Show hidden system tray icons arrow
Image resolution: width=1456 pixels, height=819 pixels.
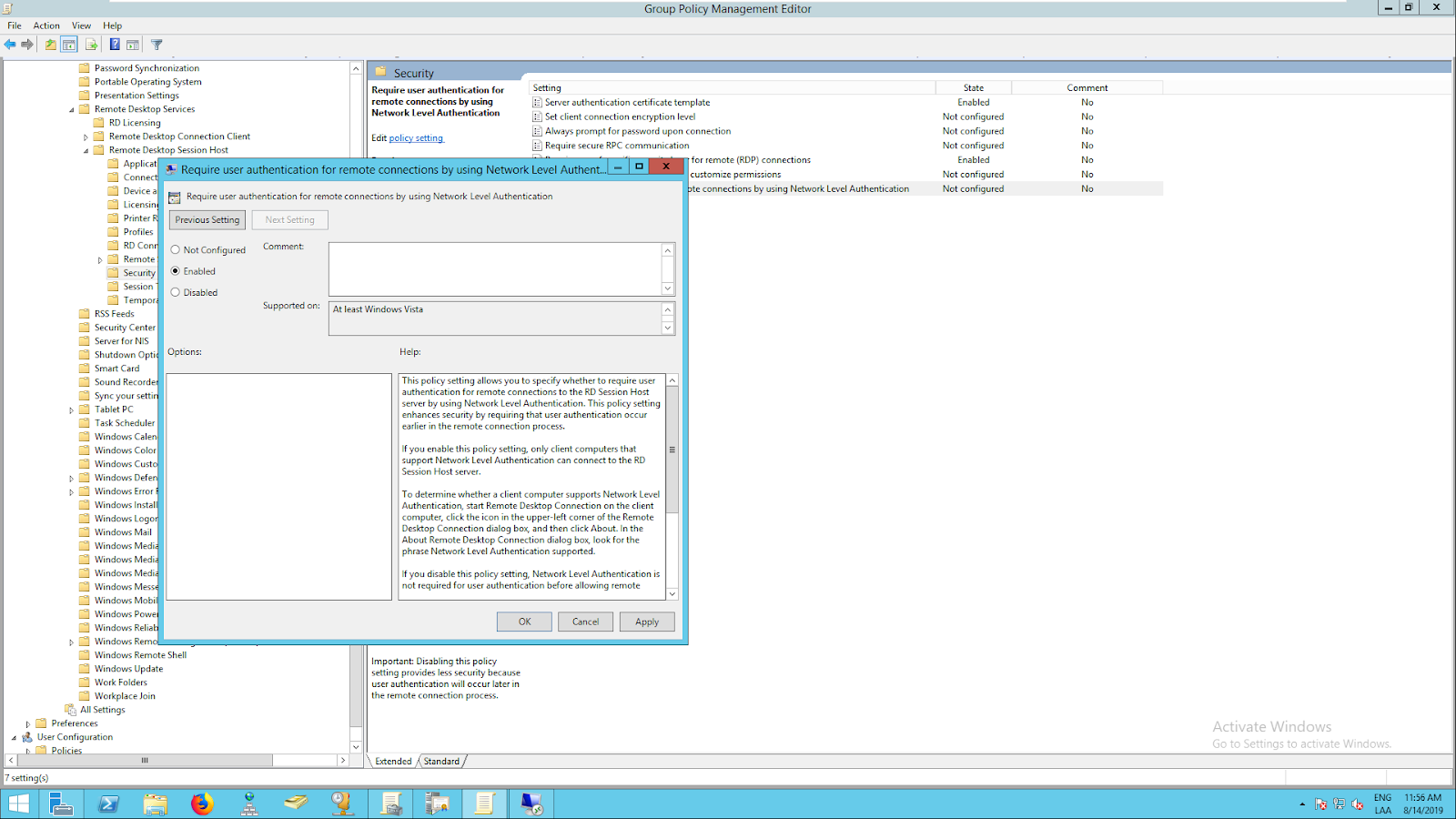tap(1302, 804)
